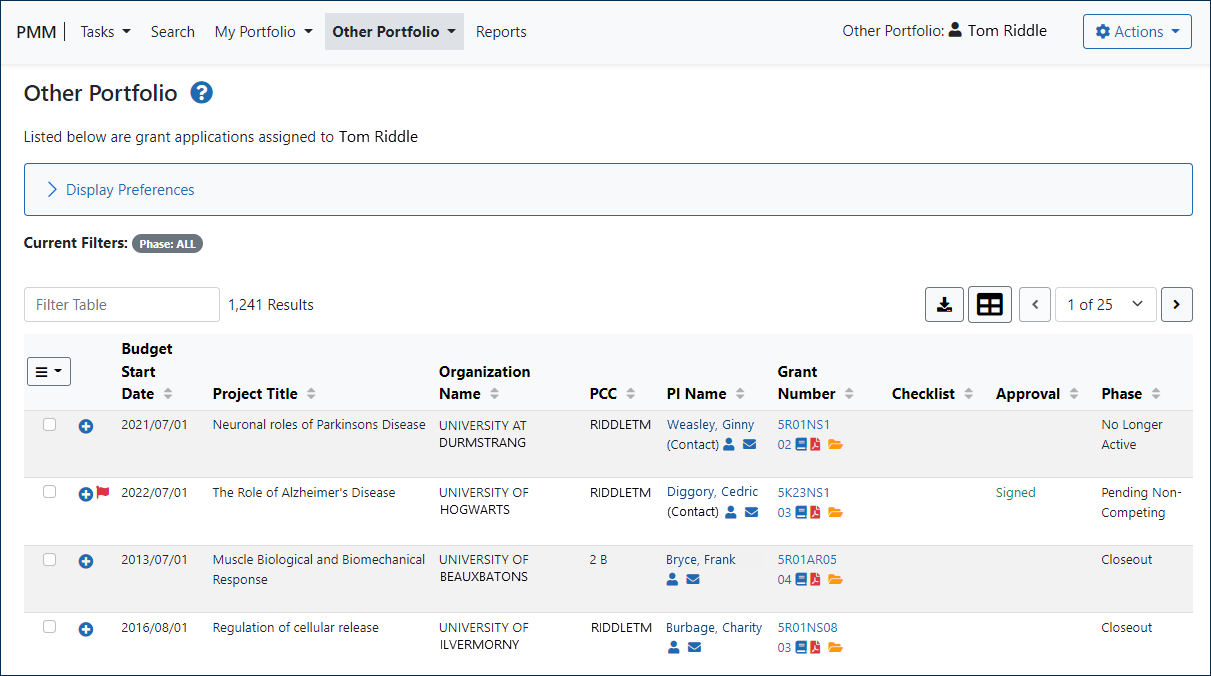This screenshot has width=1211, height=676.
Task: Click the Phase: ALL filter badge
Action: click(167, 243)
